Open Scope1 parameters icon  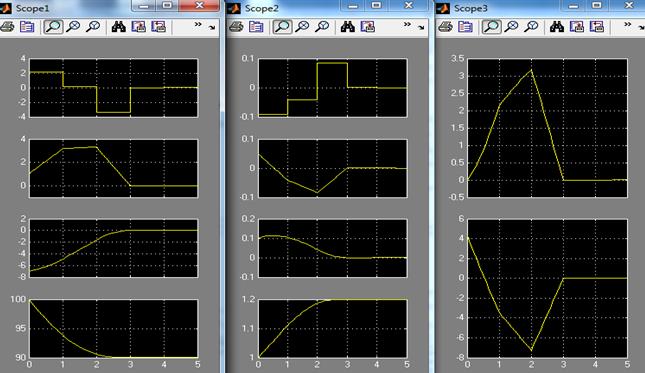pos(27,27)
